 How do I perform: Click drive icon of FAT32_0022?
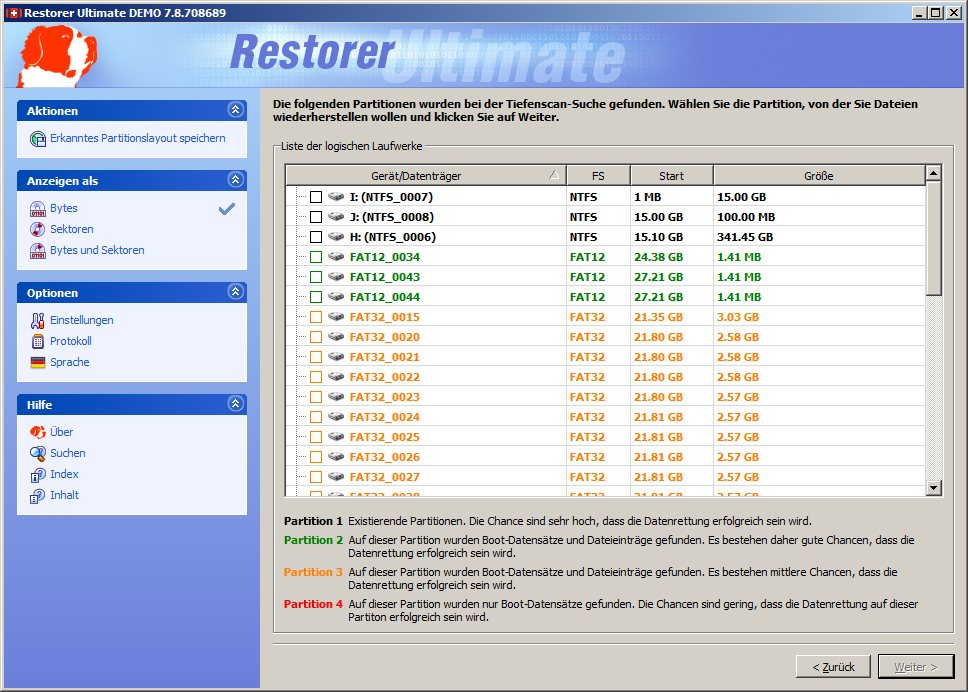click(336, 377)
